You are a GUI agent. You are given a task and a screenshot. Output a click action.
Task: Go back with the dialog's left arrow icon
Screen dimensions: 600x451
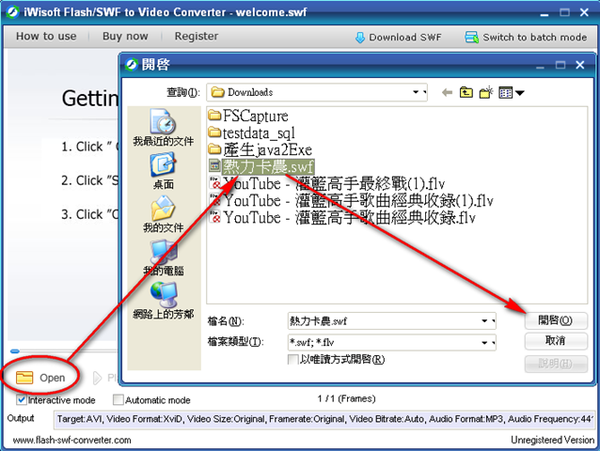pyautogui.click(x=447, y=93)
